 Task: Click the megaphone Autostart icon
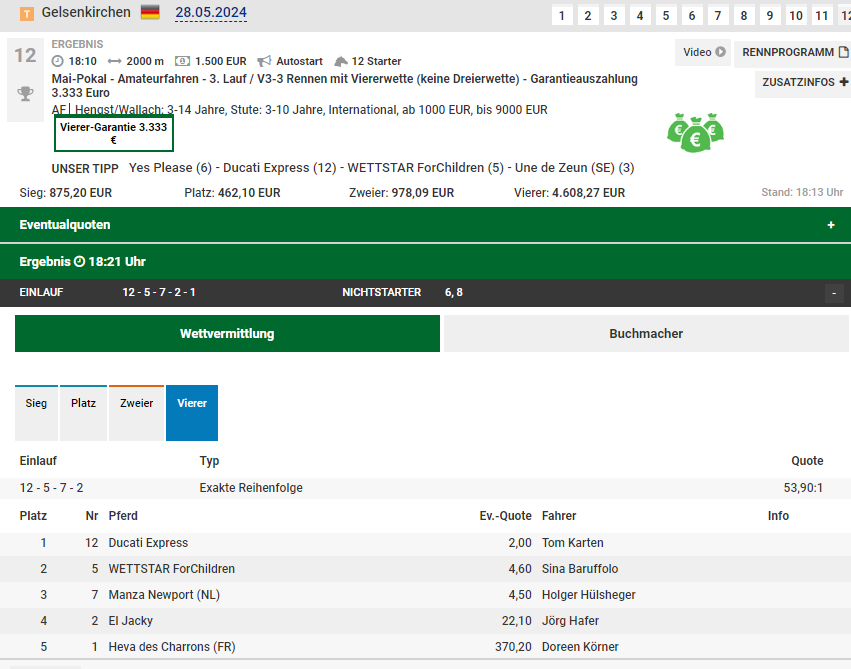264,61
